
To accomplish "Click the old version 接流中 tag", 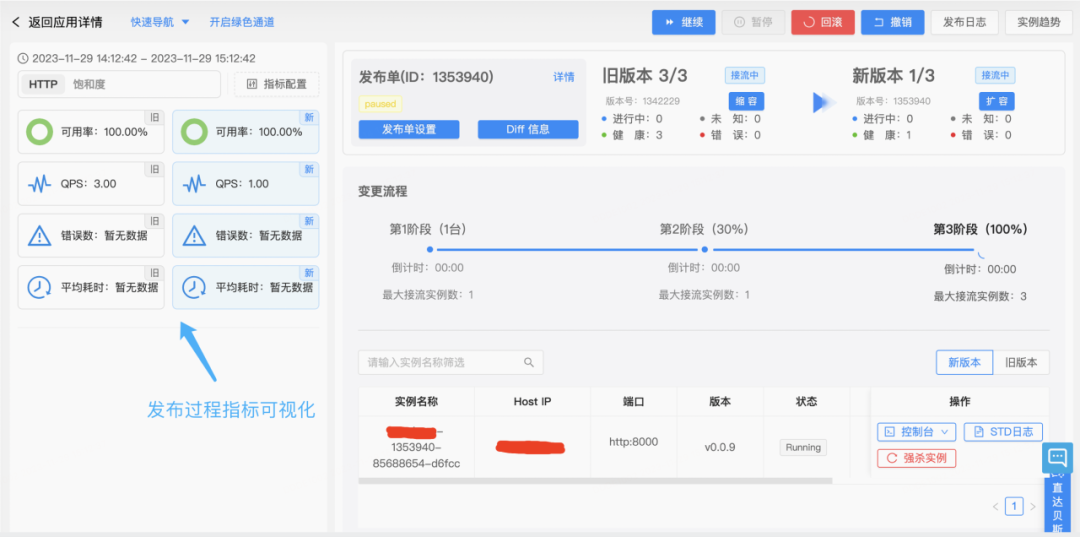I will coord(745,75).
